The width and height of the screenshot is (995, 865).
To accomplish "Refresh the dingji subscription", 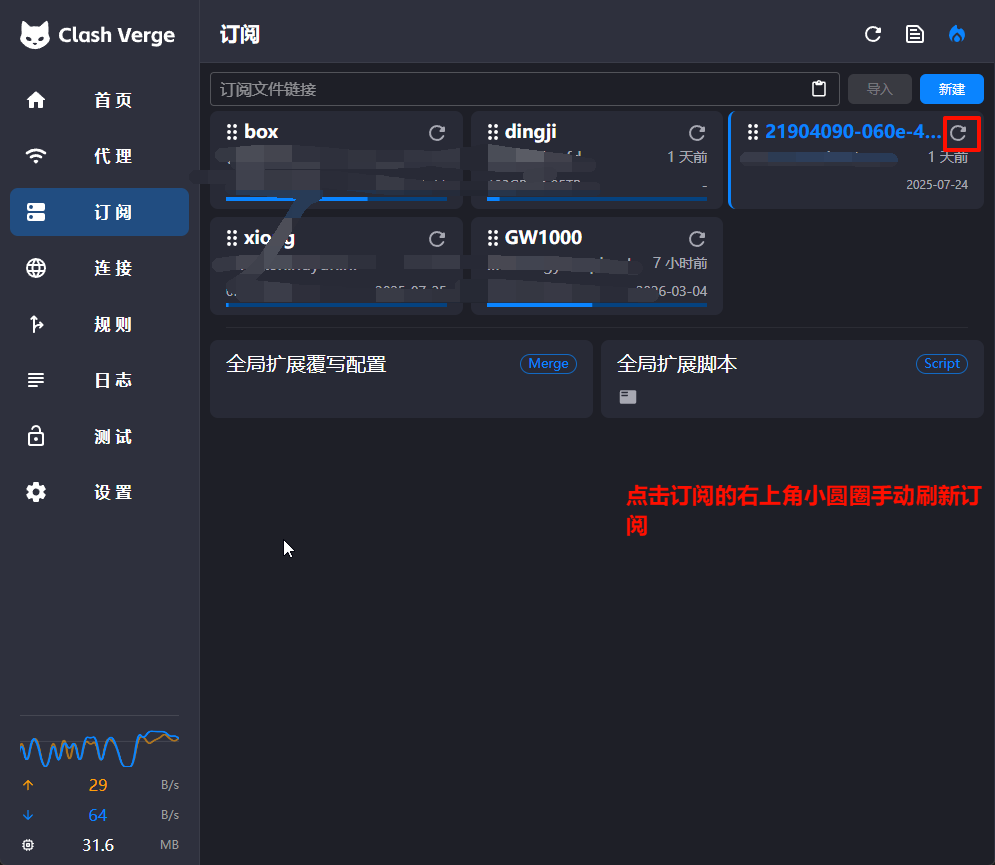I will (x=697, y=133).
